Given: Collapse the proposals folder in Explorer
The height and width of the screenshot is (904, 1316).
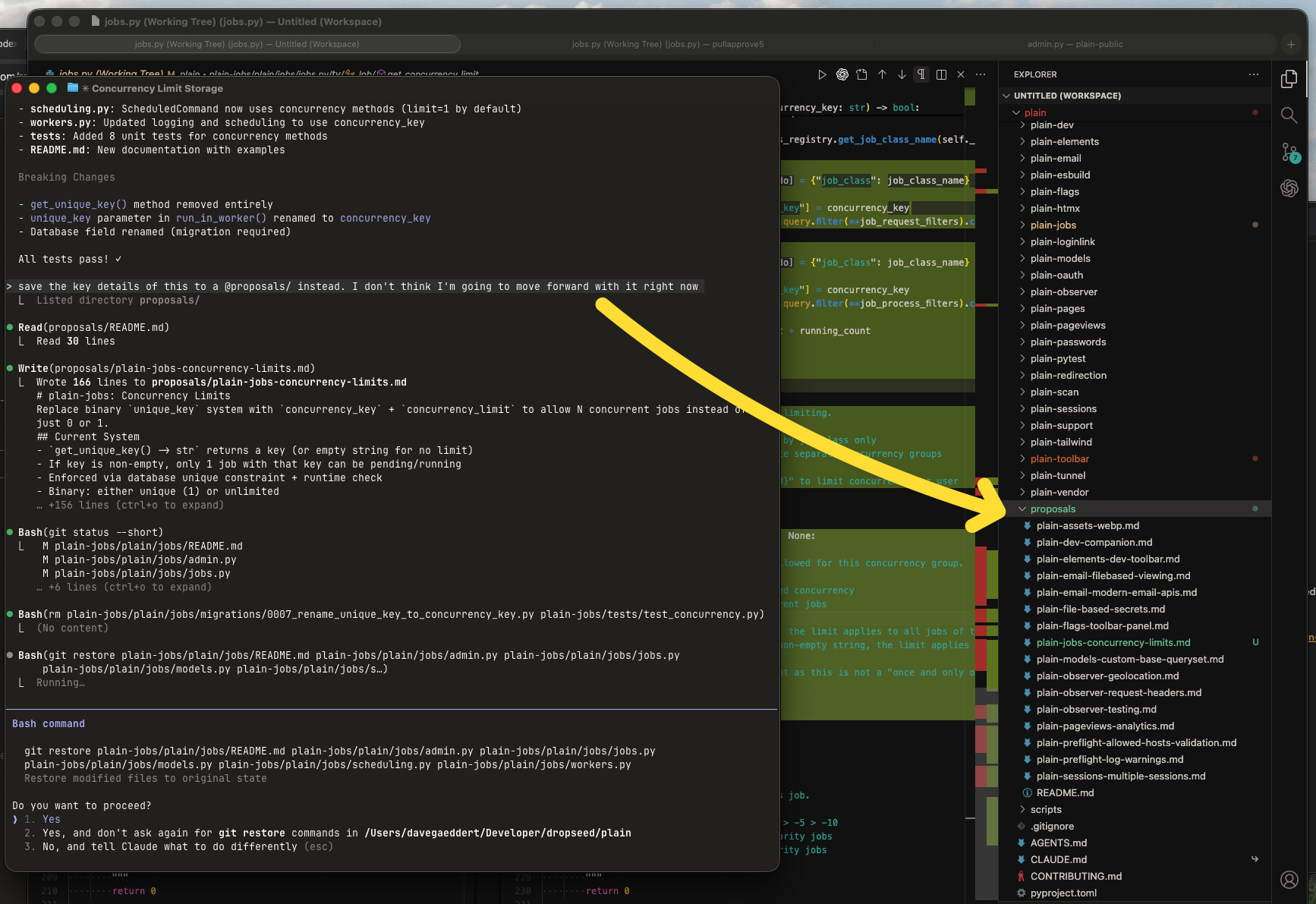Looking at the screenshot, I should (x=1053, y=509).
